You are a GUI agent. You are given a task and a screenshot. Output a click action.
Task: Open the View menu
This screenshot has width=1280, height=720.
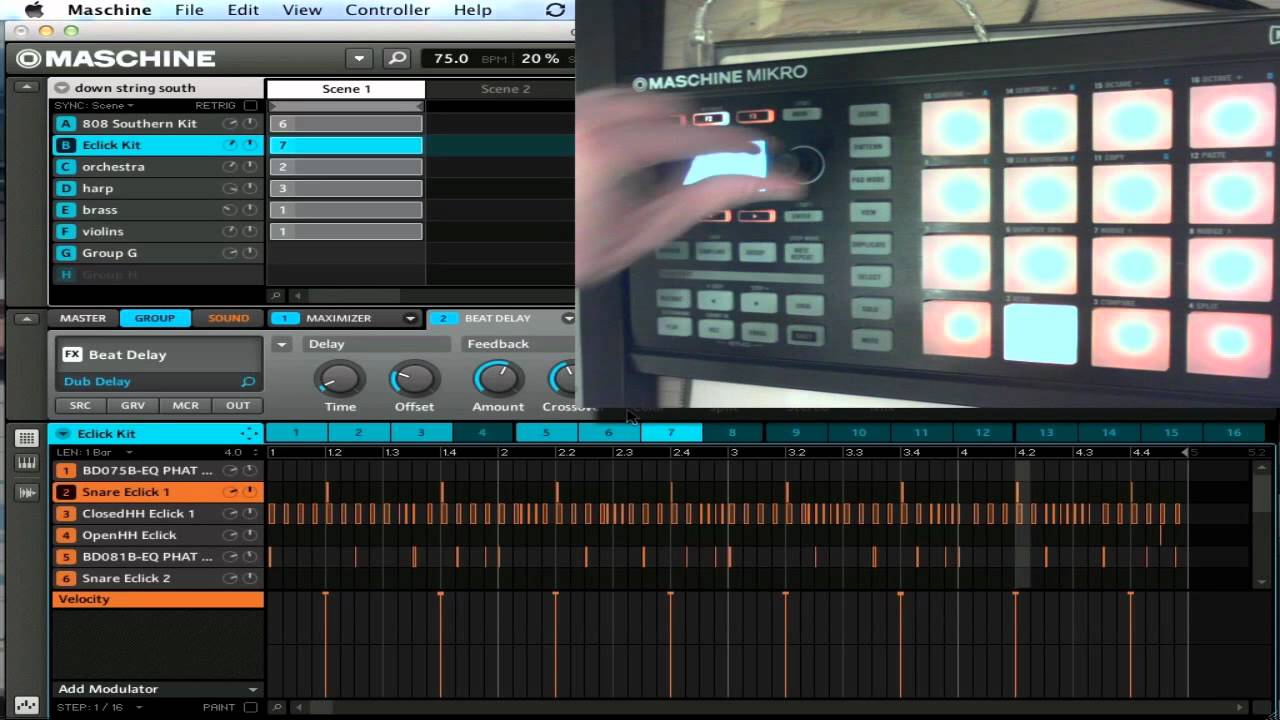[x=302, y=10]
